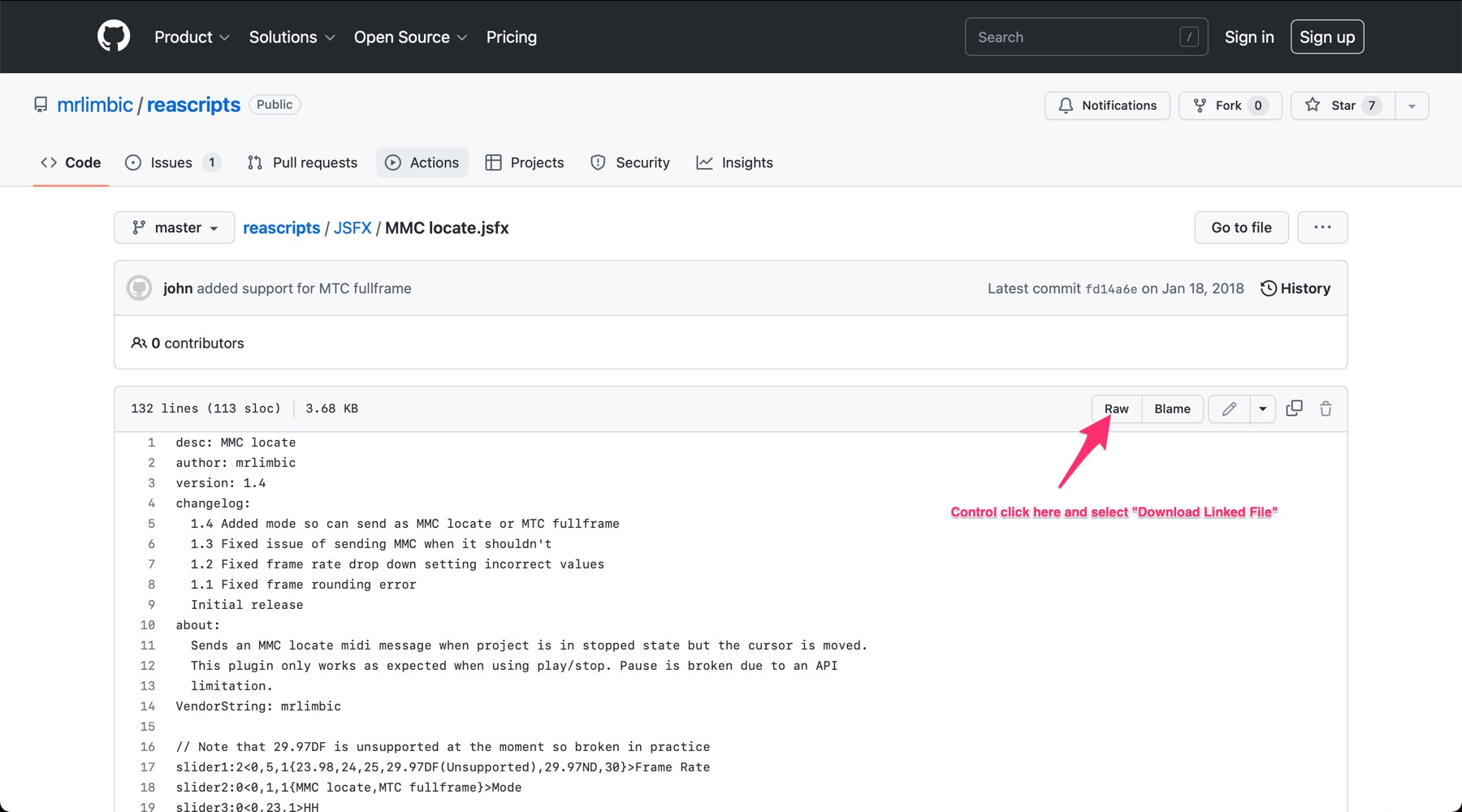Switch to the Projects tab
The width and height of the screenshot is (1462, 812).
point(525,162)
